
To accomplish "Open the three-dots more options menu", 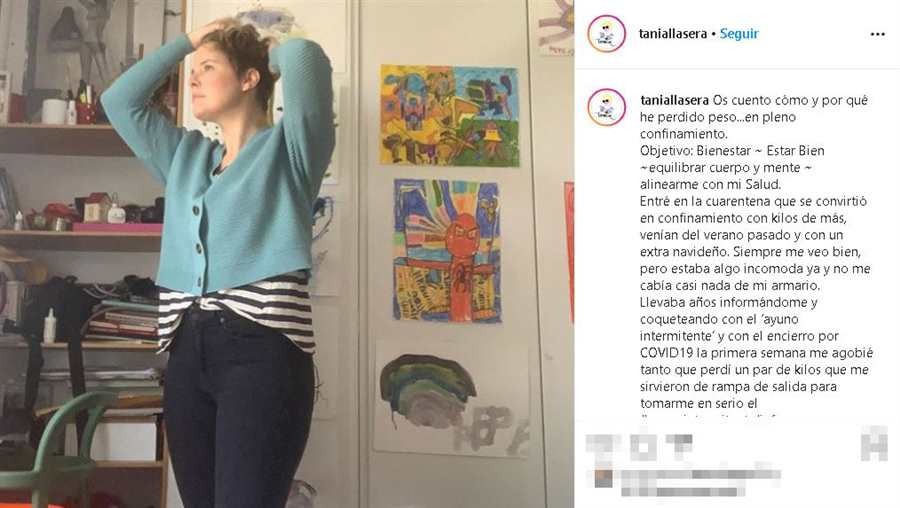I will pos(877,34).
